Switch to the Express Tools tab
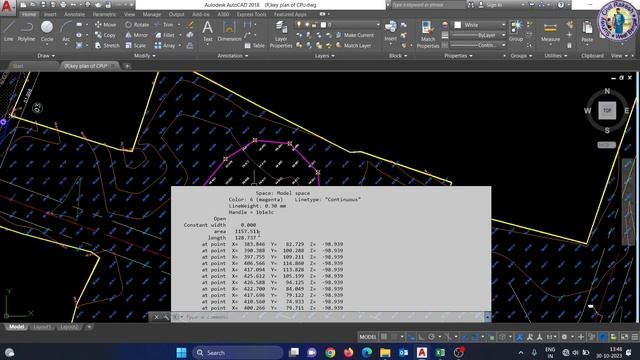 point(251,14)
